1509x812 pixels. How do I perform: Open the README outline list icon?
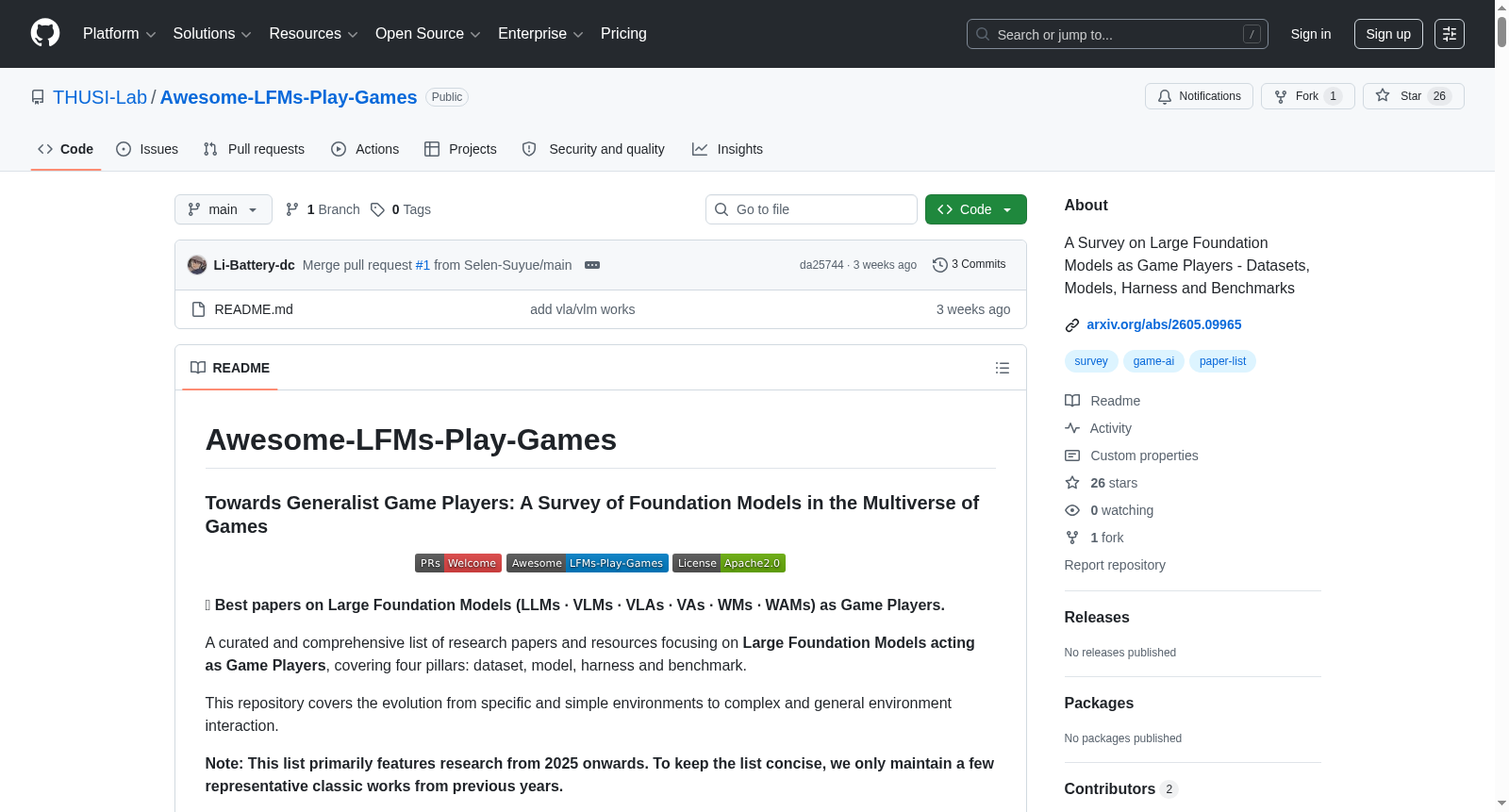1003,368
